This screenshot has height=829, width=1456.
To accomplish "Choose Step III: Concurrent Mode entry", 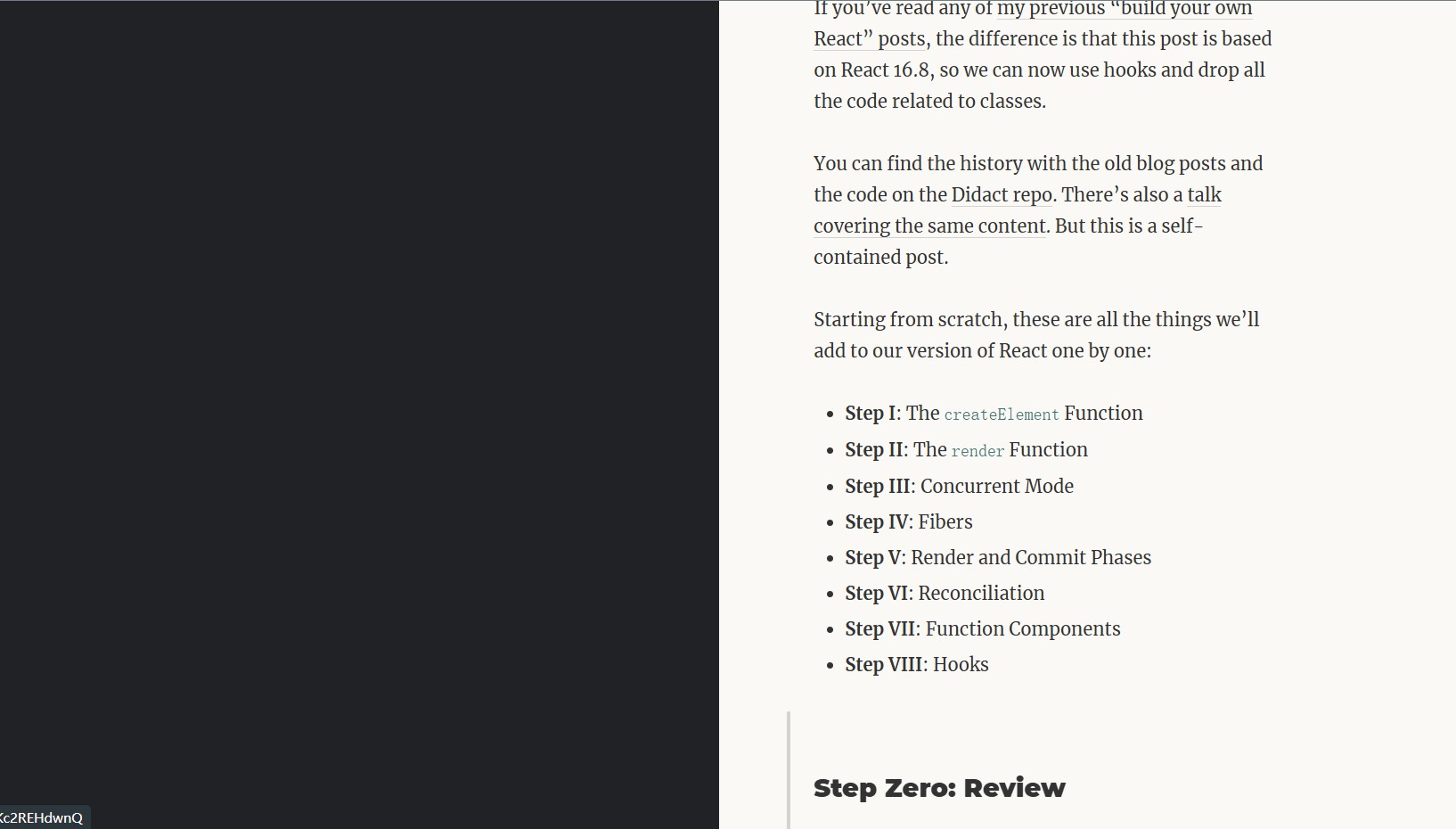I will (x=959, y=487).
